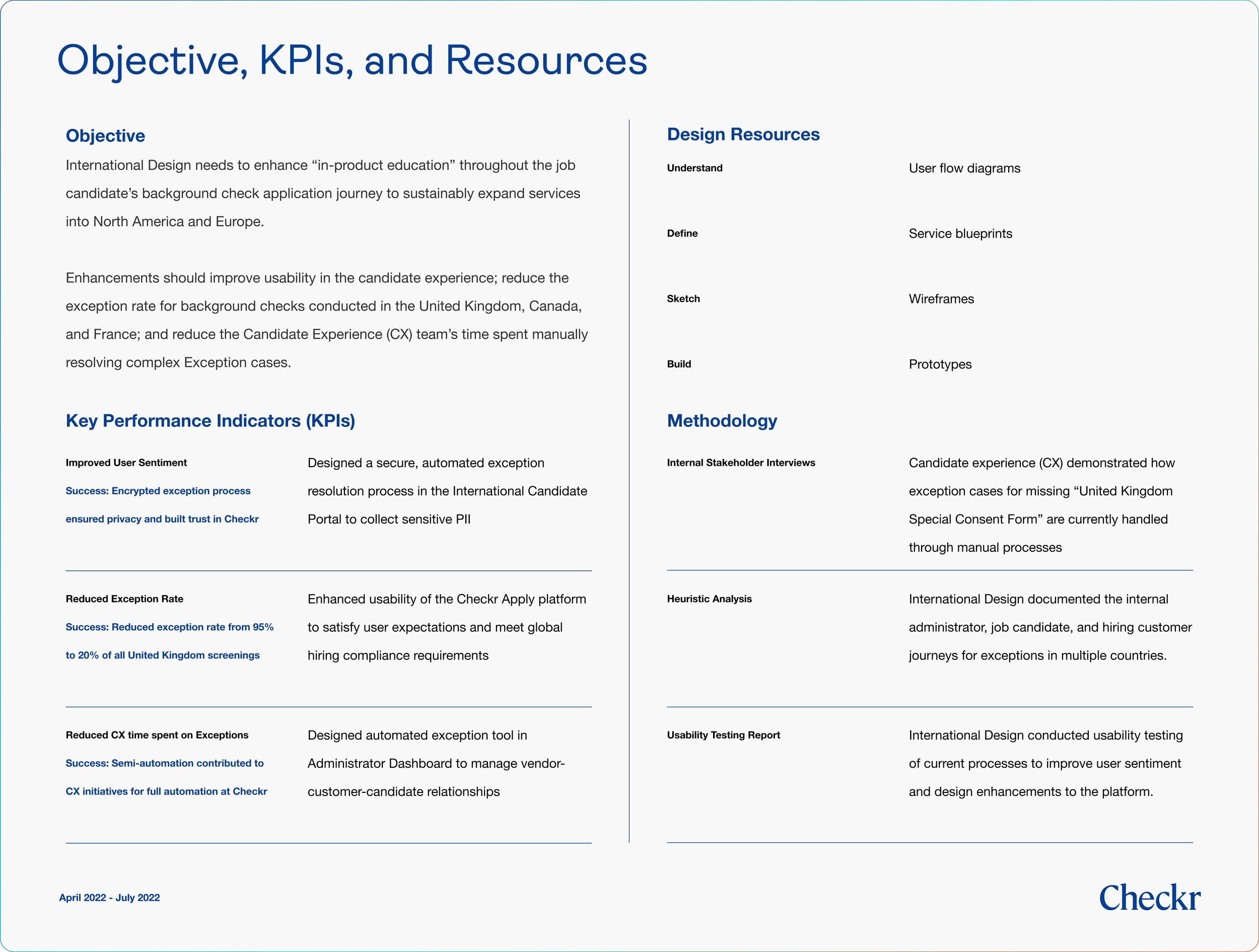
Task: Click Improved User Sentiment label
Action: coord(126,463)
